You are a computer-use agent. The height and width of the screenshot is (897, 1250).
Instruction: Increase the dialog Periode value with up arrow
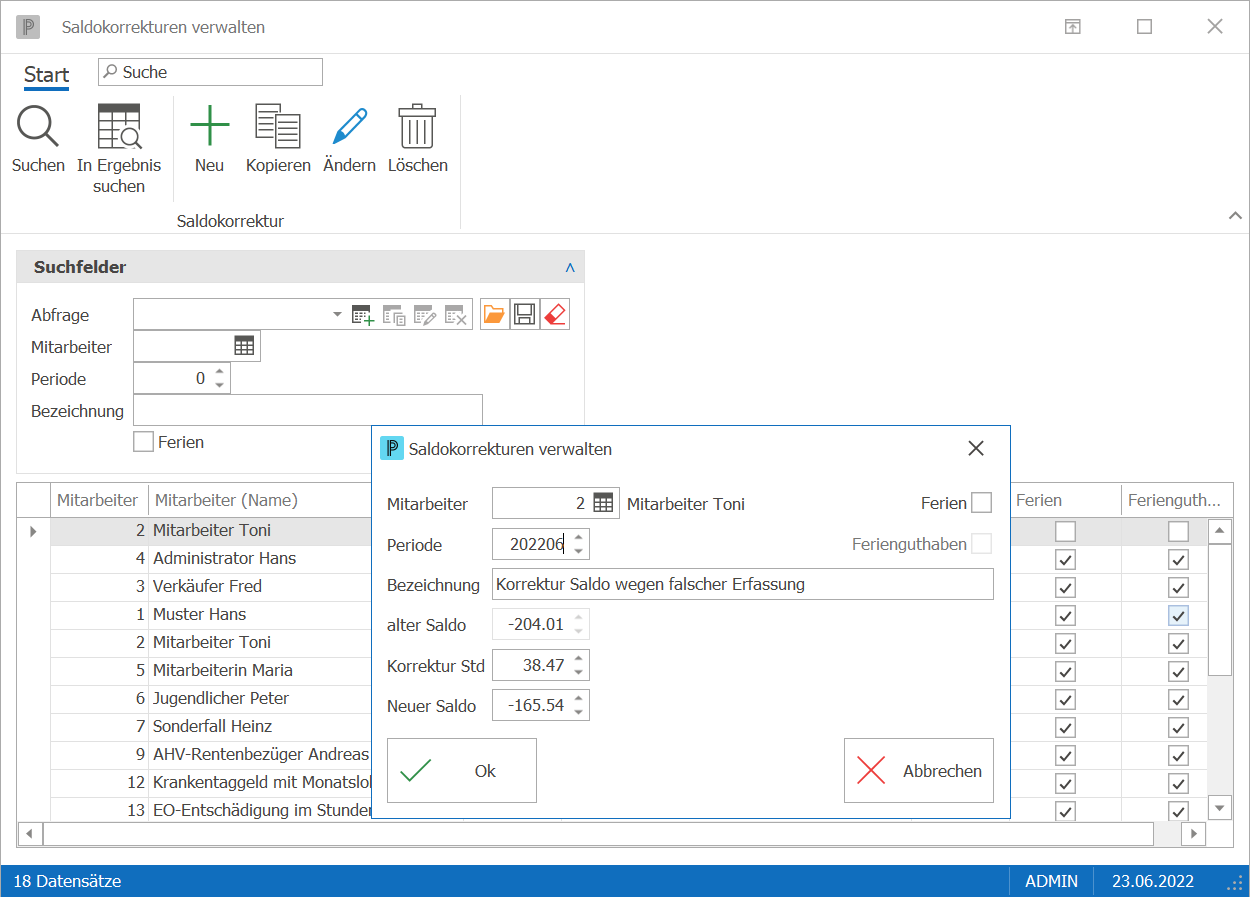coord(578,538)
